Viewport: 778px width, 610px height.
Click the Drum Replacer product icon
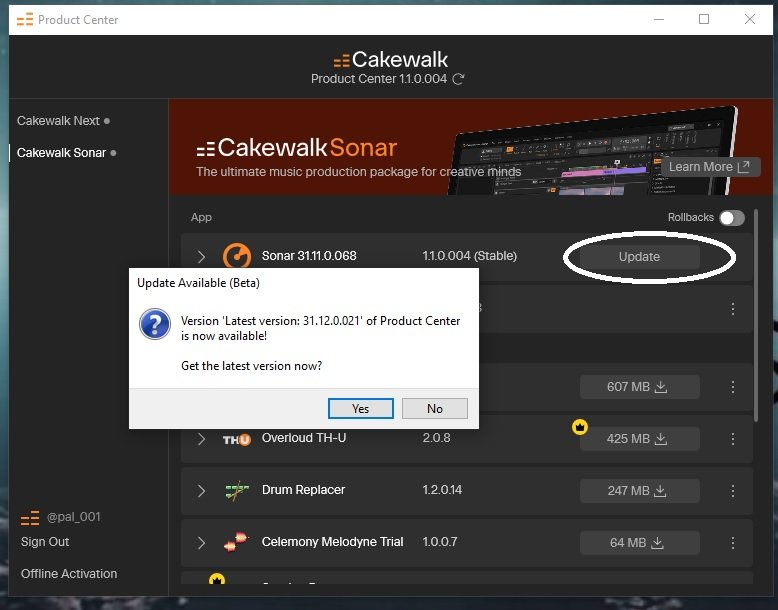(x=237, y=491)
